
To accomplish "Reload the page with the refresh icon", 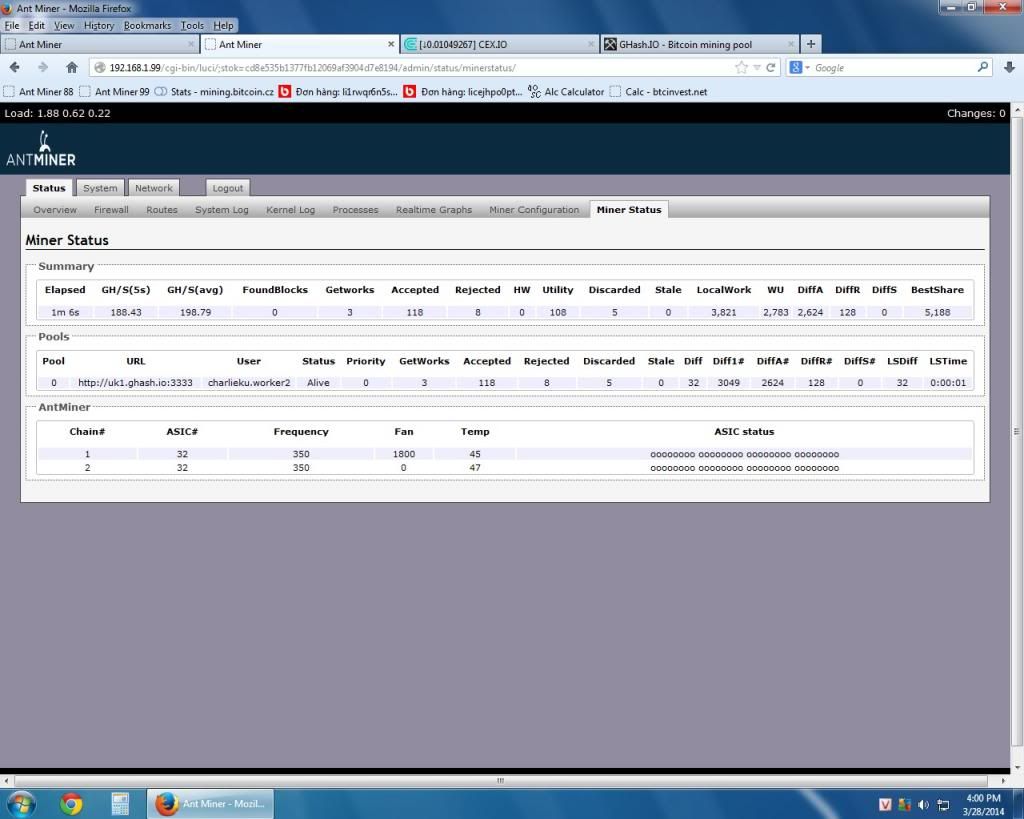I will point(771,68).
